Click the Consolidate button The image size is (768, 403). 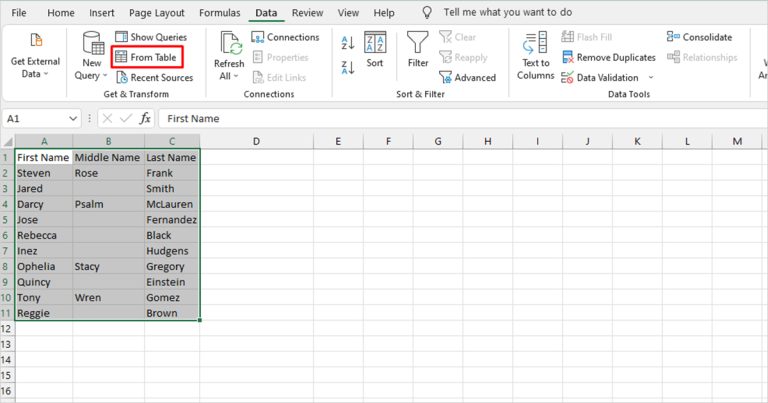click(699, 37)
